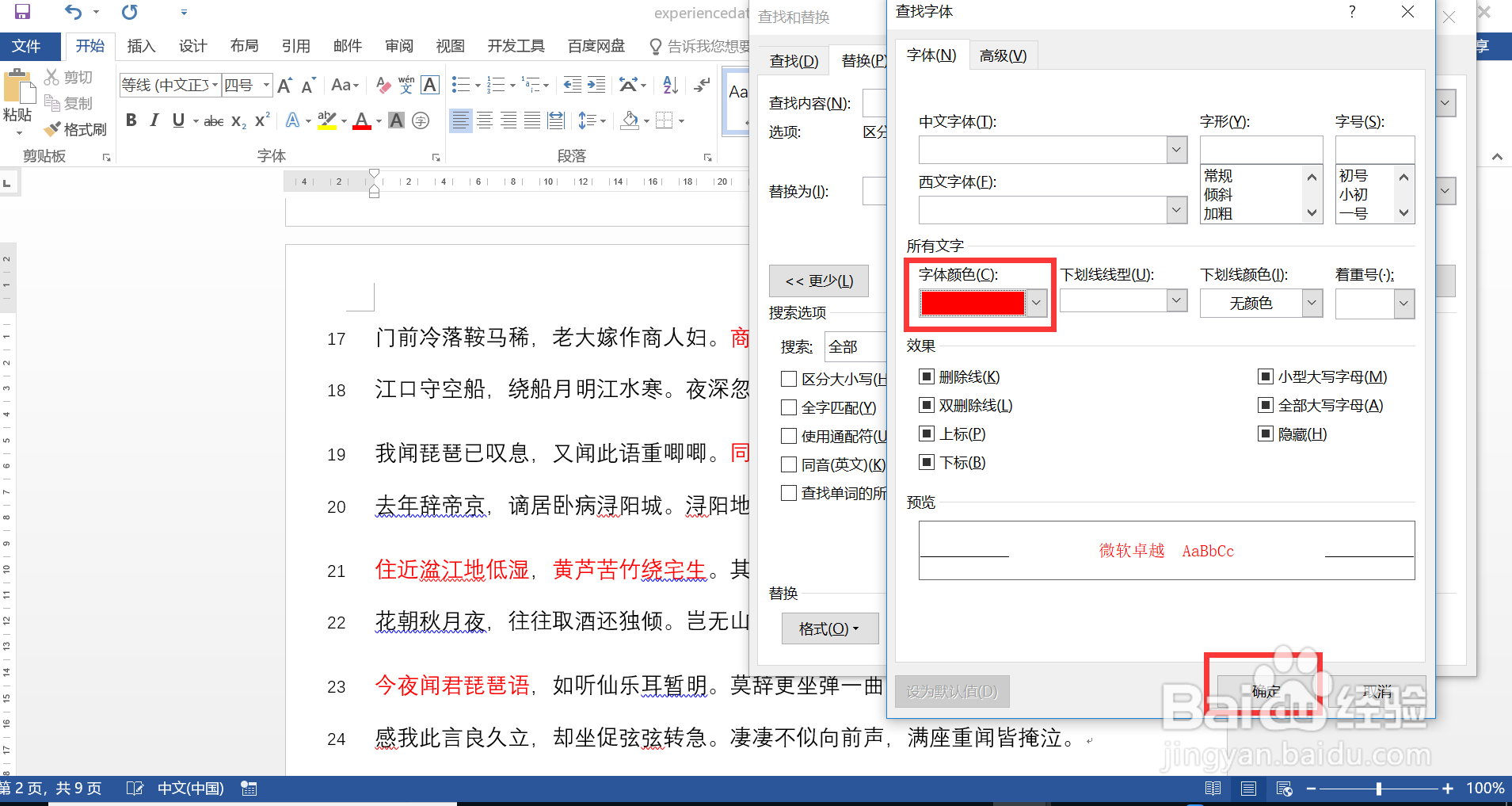1512x806 pixels.
Task: Toggle Bold formatting in ribbon
Action: point(131,120)
